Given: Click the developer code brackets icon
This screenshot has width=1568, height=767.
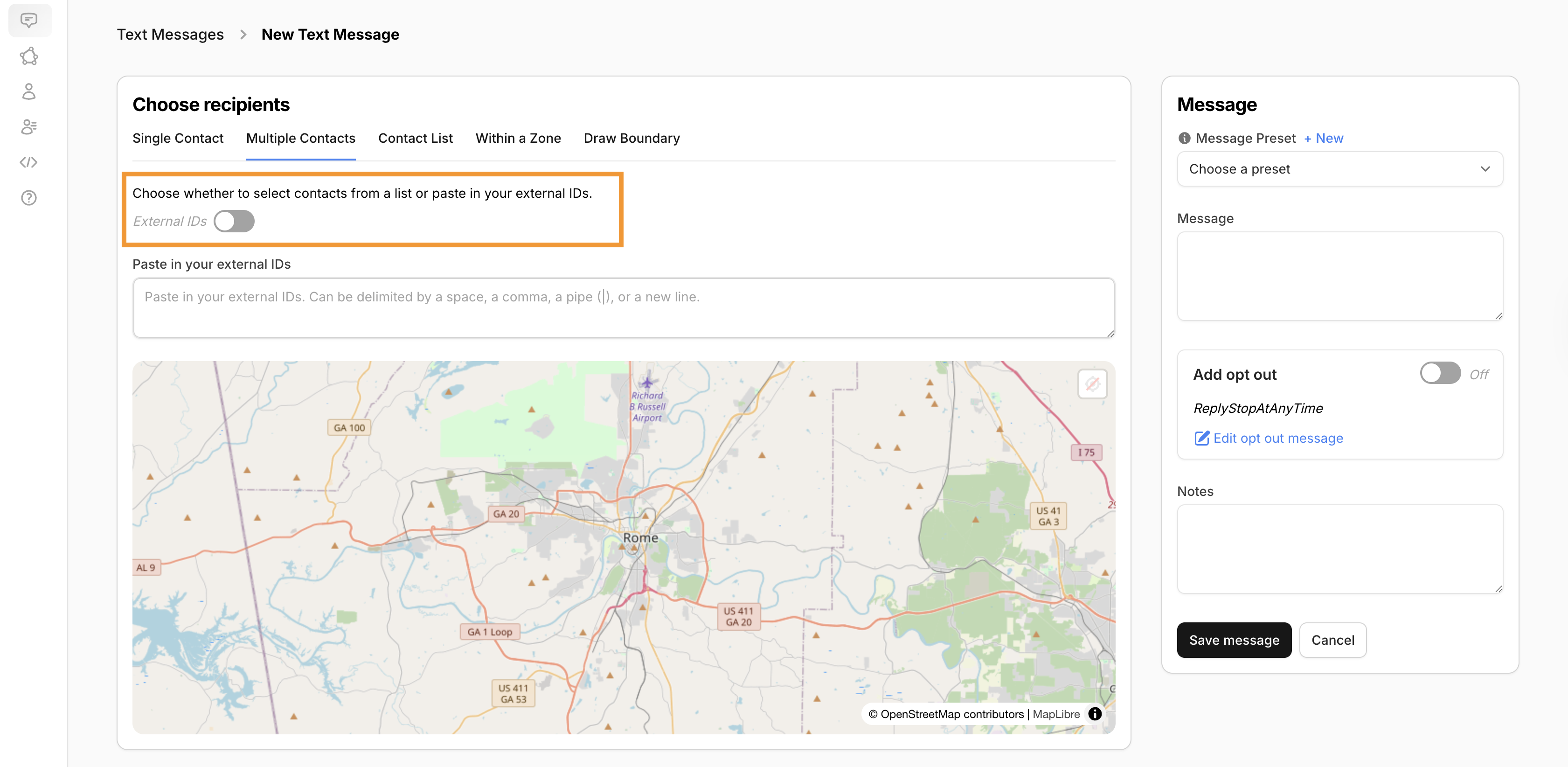Looking at the screenshot, I should [28, 162].
